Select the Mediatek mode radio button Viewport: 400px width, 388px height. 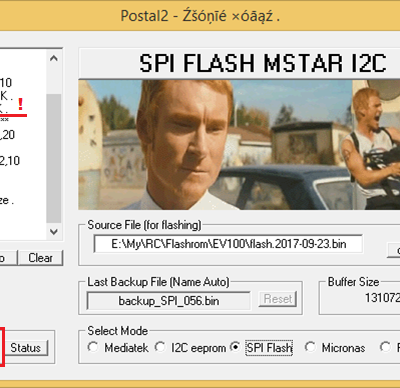(93, 347)
